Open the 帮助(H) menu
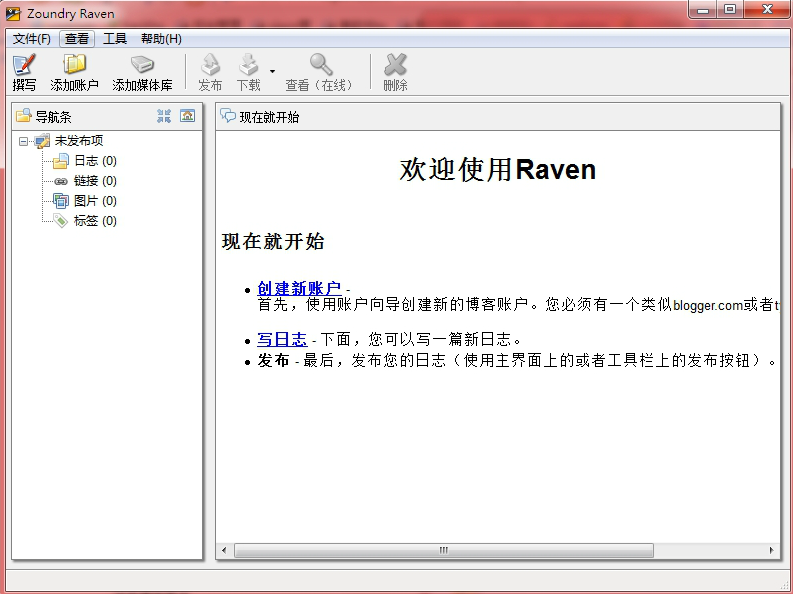The width and height of the screenshot is (793, 594). pos(161,39)
